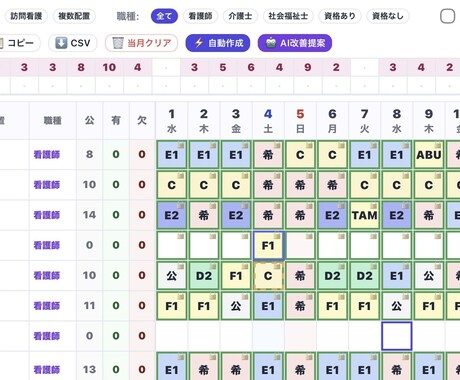Viewport: 460px width, 380px height.
Task: Select day 1 水 column header
Action: click(172, 121)
